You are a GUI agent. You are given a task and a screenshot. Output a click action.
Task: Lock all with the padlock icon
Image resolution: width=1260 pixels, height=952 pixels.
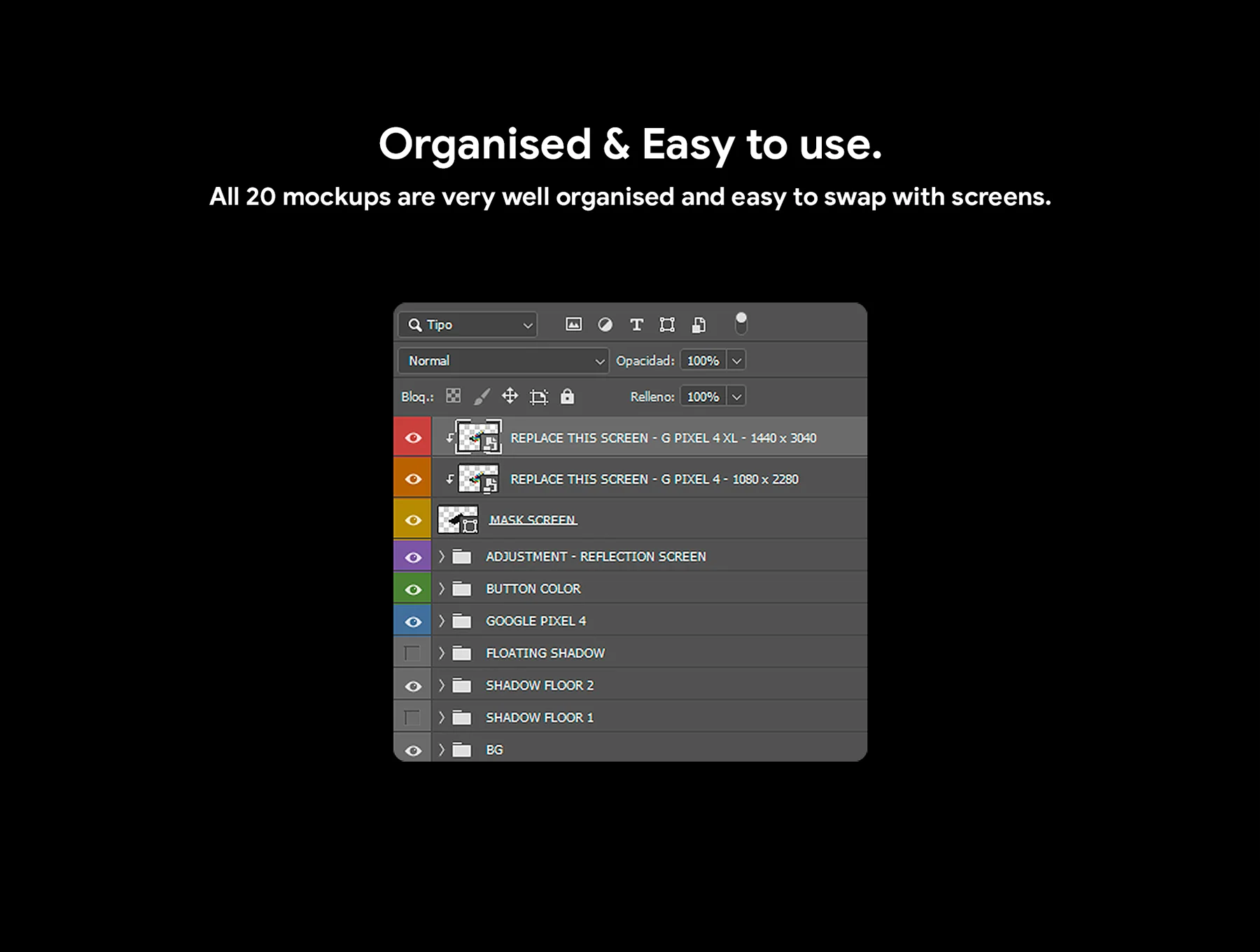567,396
